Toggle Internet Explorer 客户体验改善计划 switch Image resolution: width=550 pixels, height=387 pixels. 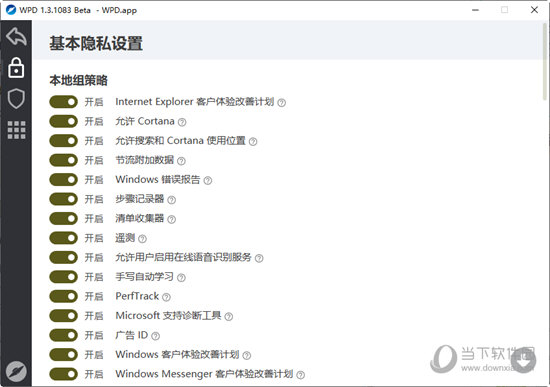[x=63, y=102]
